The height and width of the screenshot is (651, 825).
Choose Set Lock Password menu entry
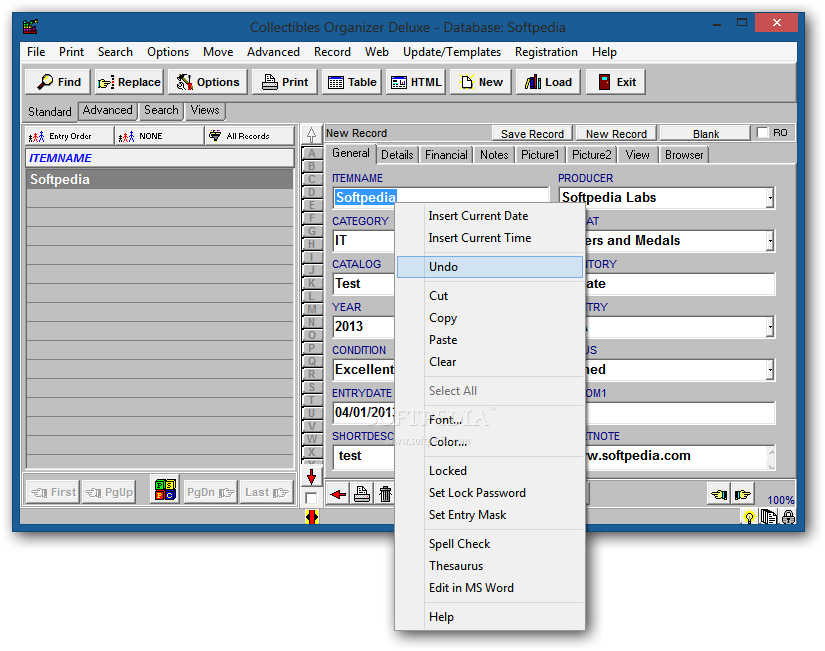pyautogui.click(x=489, y=493)
